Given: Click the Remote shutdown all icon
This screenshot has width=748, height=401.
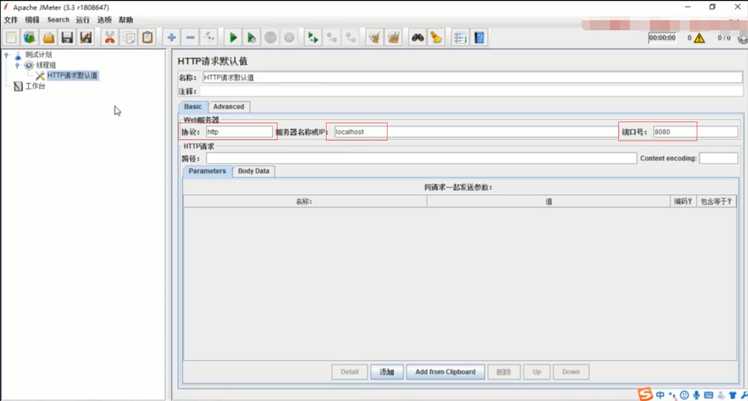Looking at the screenshot, I should 351,37.
